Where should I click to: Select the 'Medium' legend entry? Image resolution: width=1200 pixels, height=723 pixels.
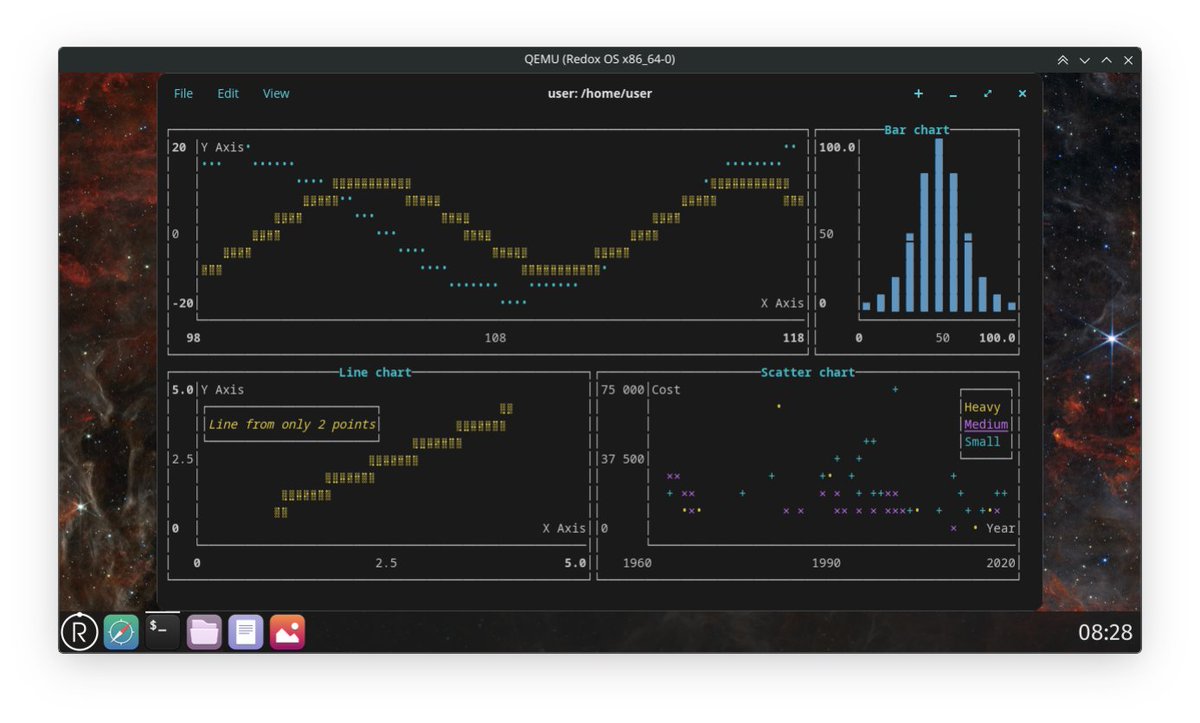tap(986, 424)
